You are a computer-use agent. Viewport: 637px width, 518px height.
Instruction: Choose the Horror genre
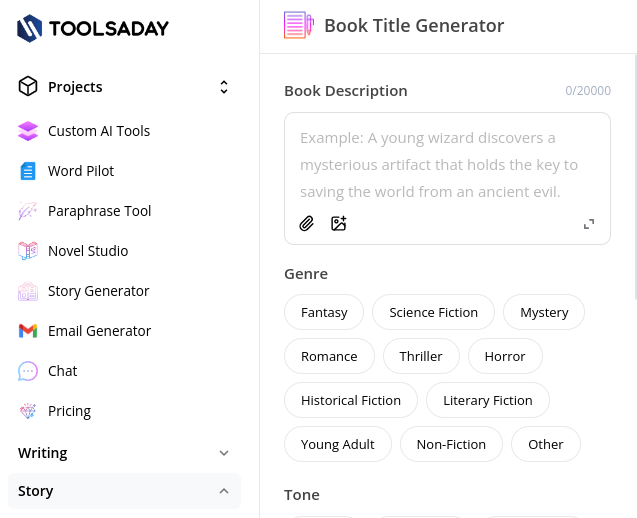tap(505, 356)
